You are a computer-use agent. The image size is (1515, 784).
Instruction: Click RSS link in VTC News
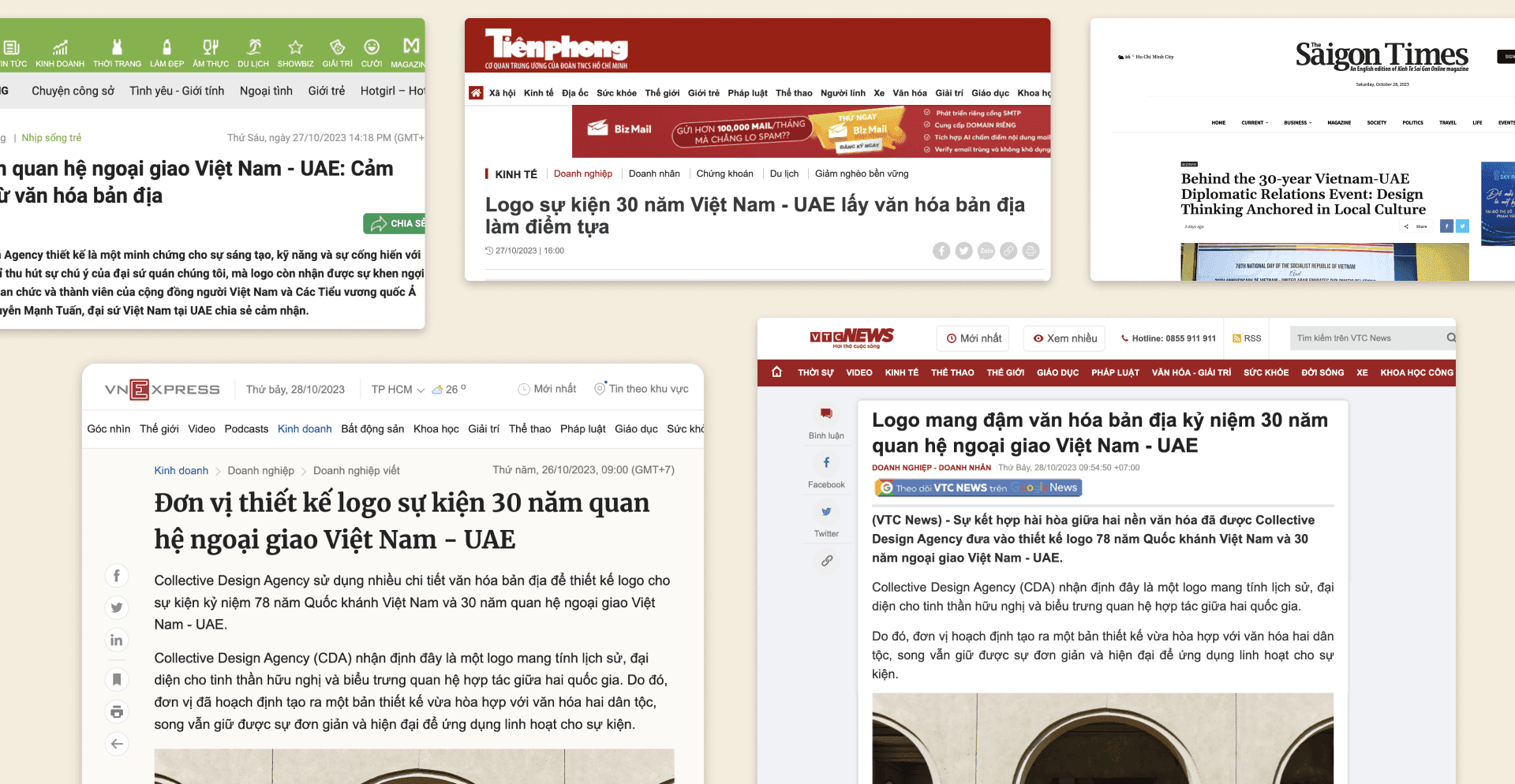(1247, 338)
